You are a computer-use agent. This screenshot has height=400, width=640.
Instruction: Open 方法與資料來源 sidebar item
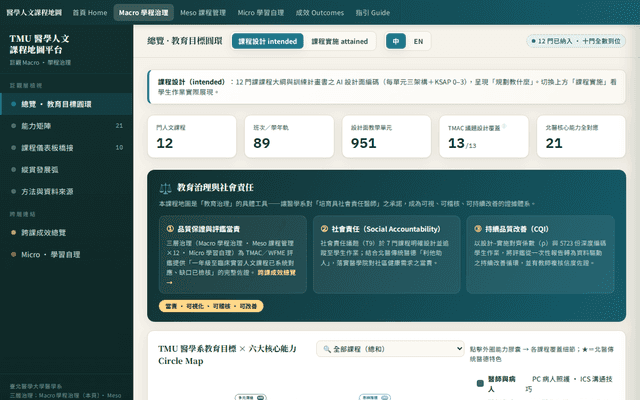click(66, 191)
